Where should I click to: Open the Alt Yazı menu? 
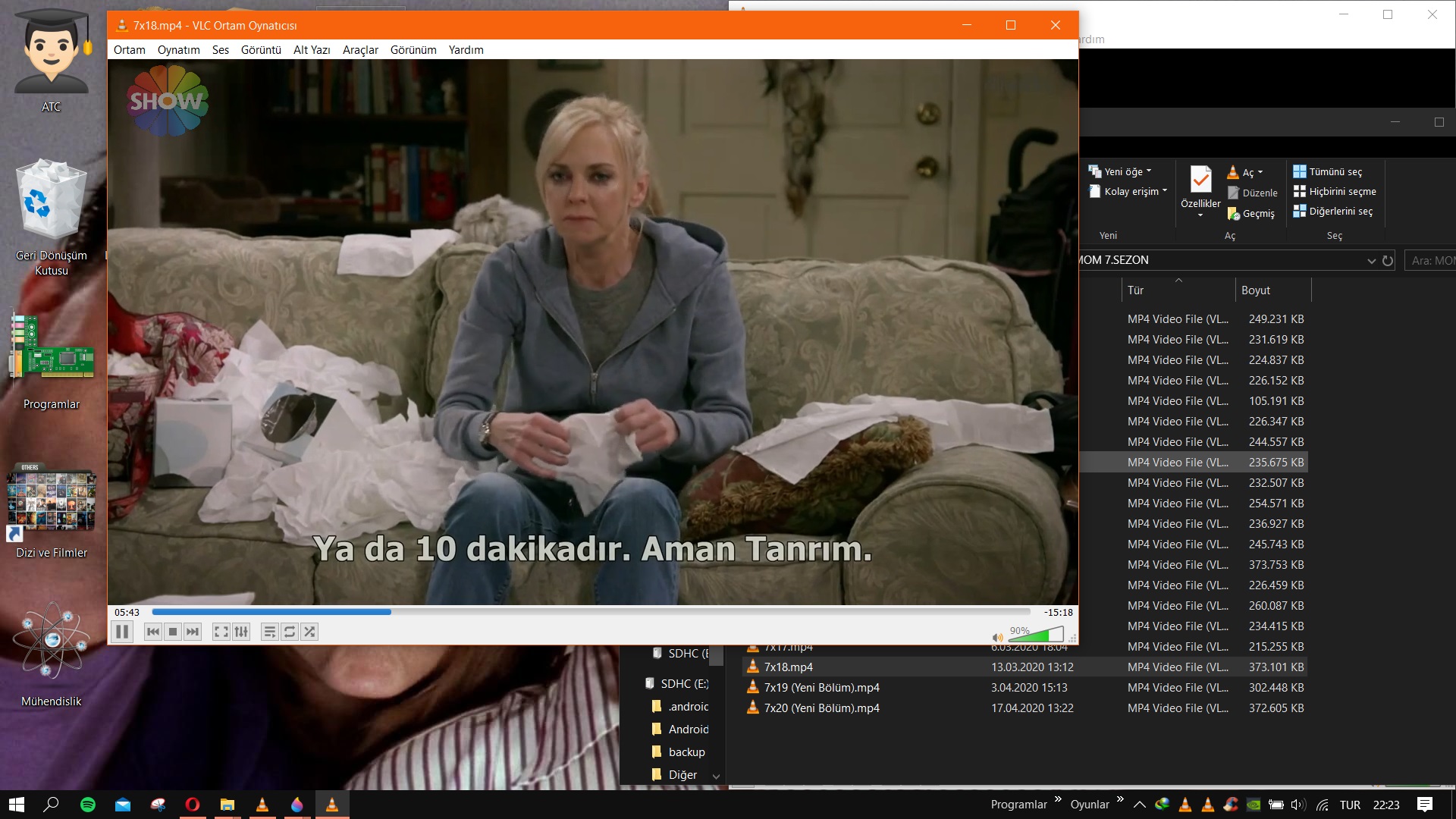[312, 50]
